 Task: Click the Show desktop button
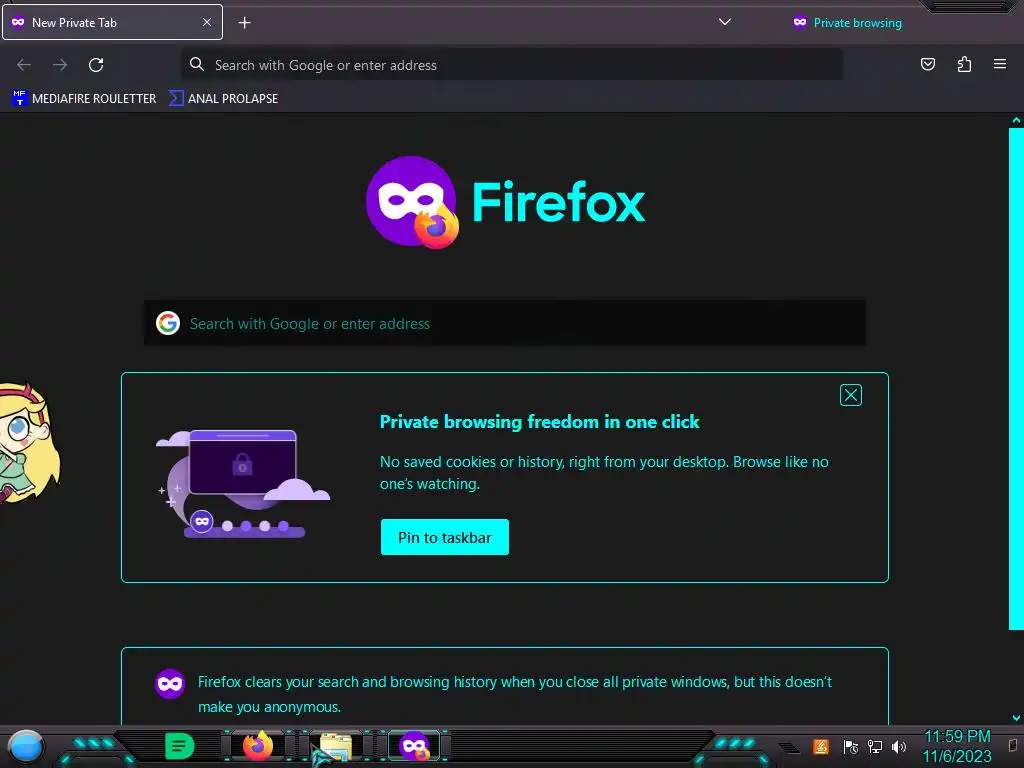point(1014,746)
